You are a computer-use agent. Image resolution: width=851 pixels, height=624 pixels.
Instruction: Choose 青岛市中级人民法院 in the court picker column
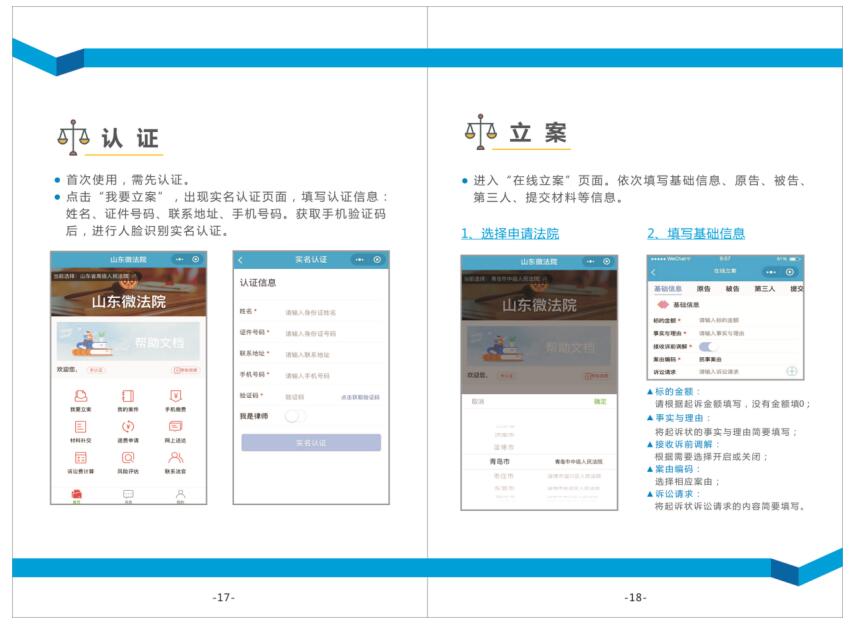coord(579,462)
